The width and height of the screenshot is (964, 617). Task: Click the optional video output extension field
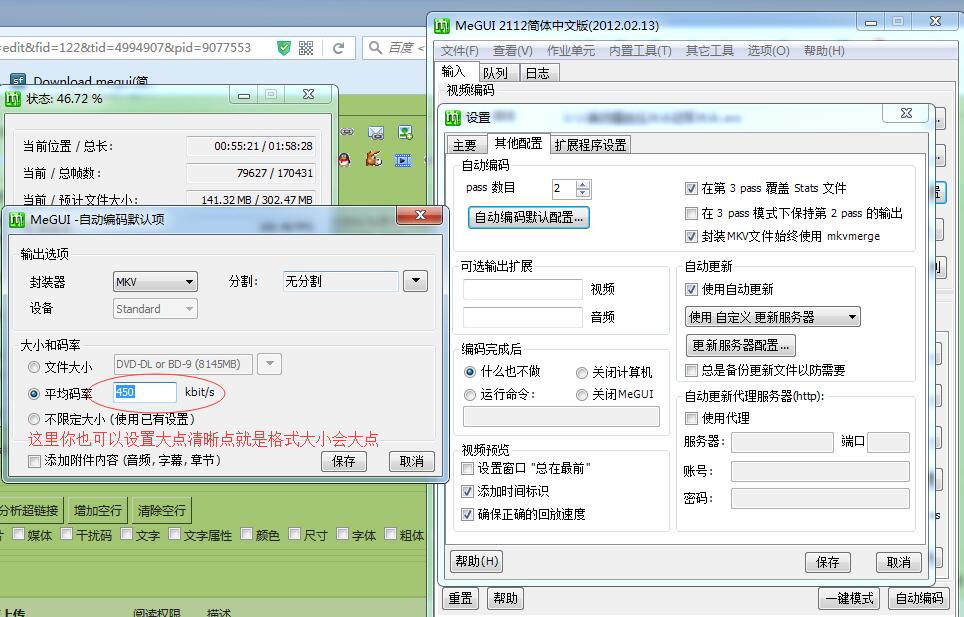[523, 289]
